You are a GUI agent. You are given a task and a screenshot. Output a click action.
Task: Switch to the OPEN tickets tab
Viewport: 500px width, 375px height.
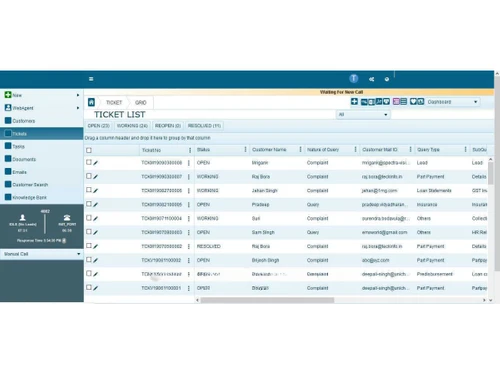click(99, 126)
